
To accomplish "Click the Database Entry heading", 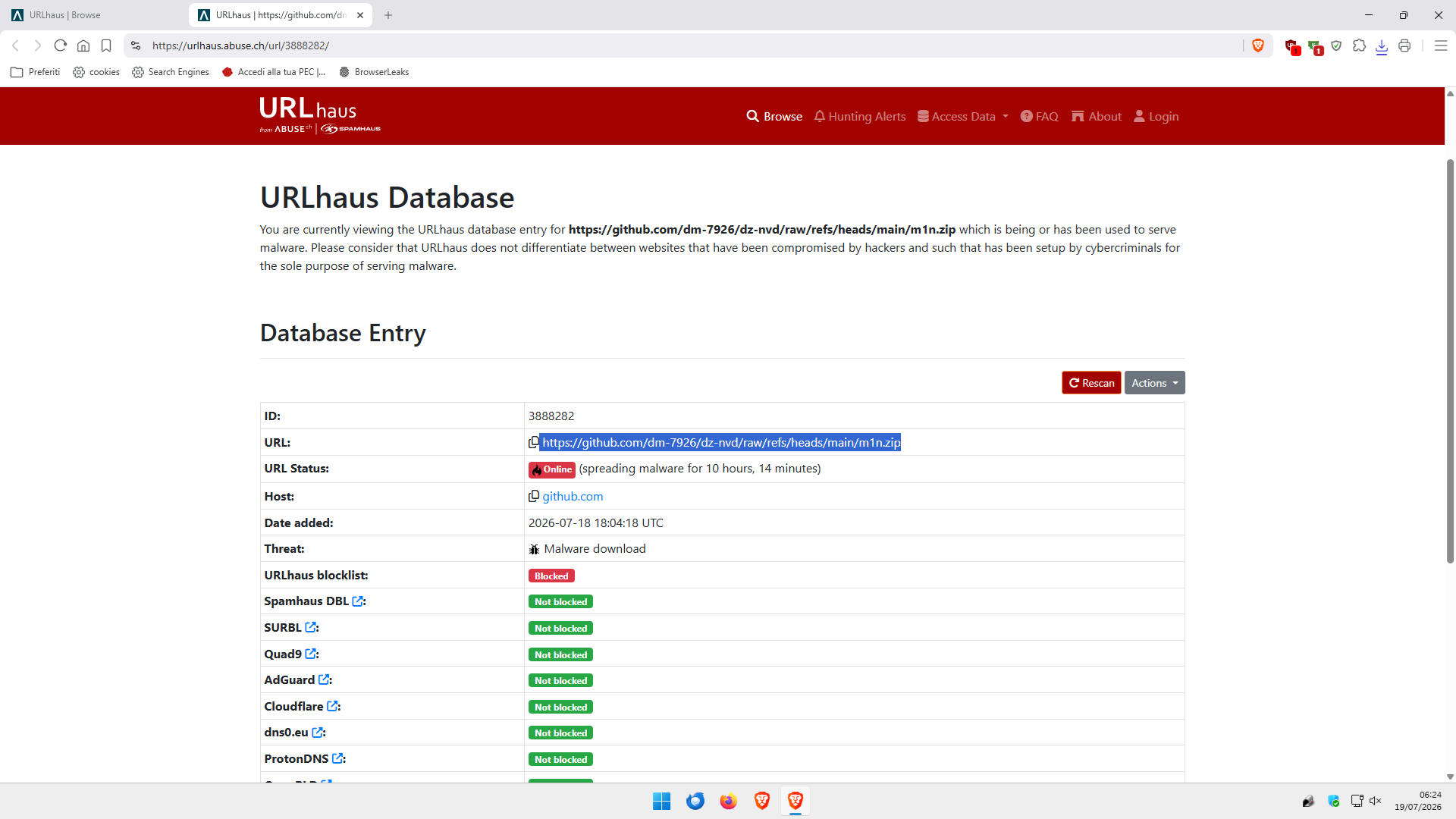I will pos(343,333).
